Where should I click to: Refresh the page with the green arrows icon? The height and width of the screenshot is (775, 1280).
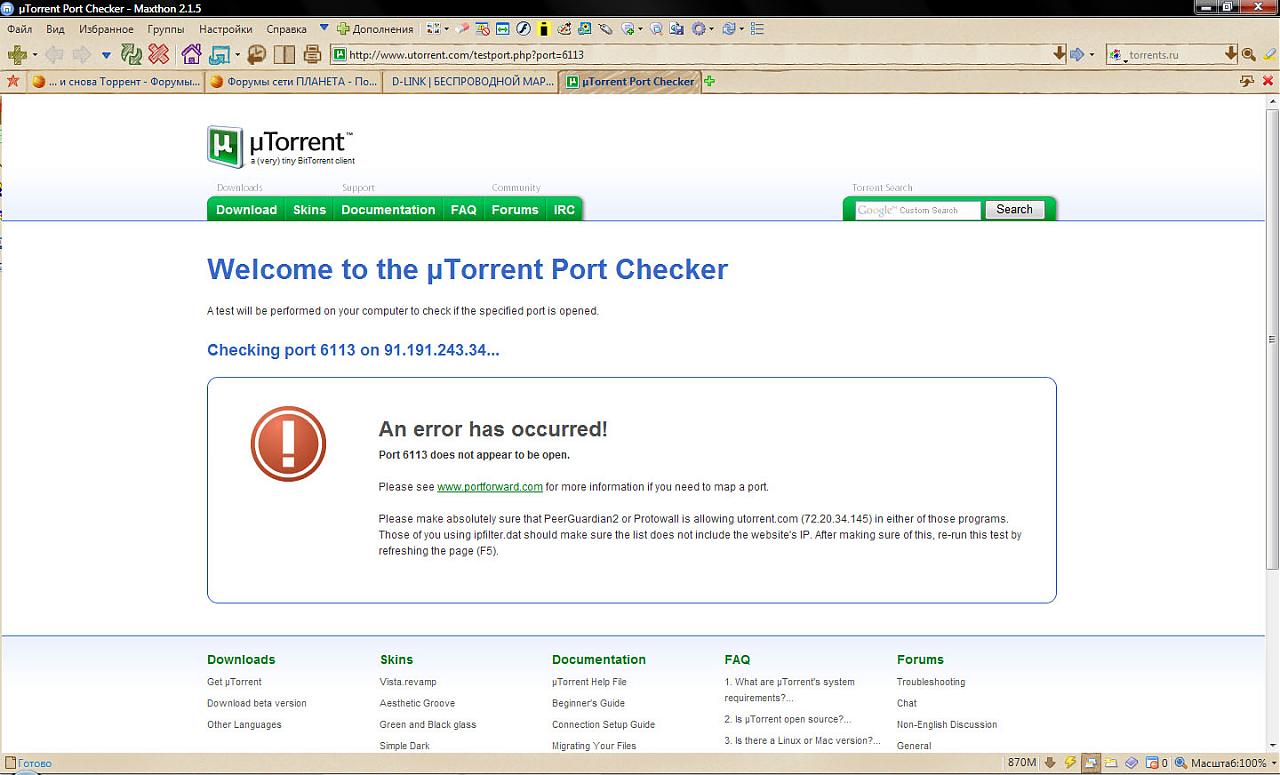pyautogui.click(x=131, y=54)
